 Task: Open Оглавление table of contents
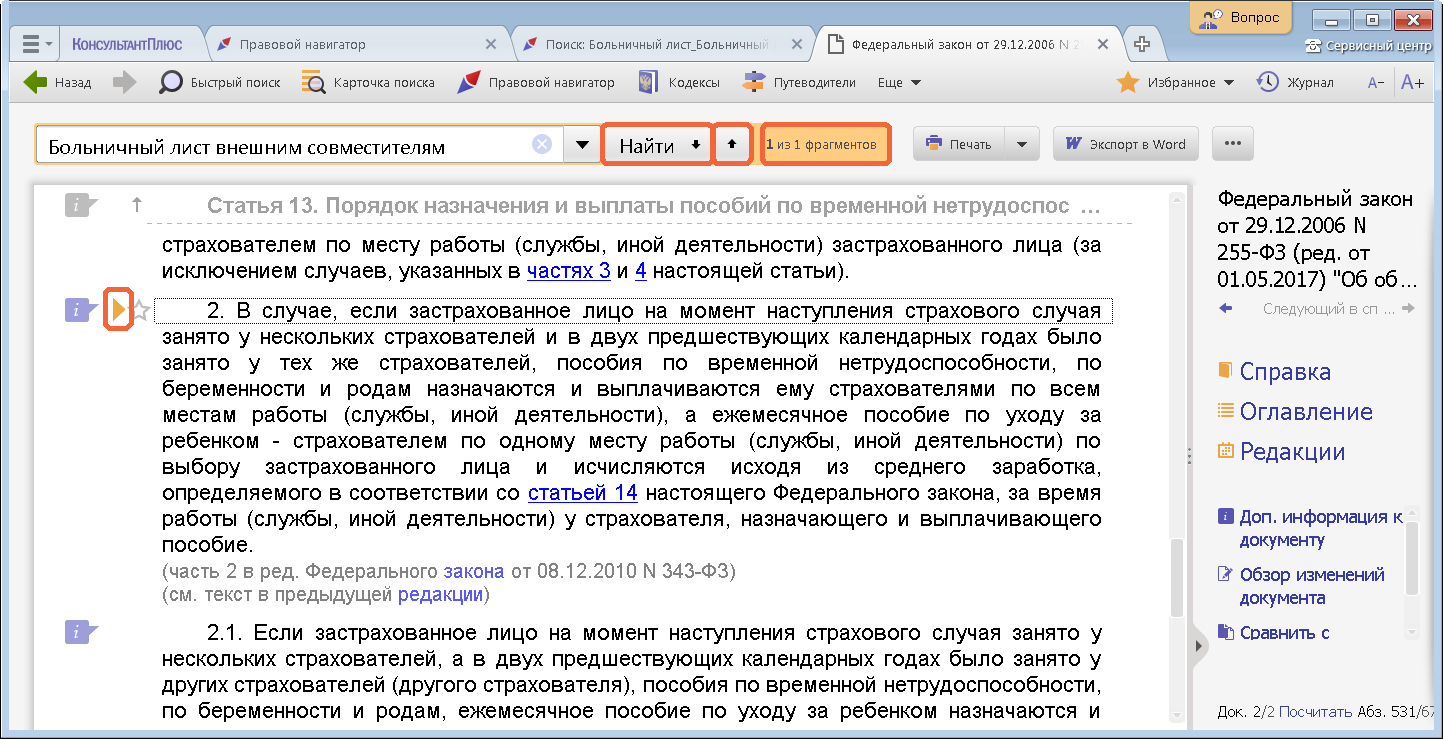pos(1295,412)
